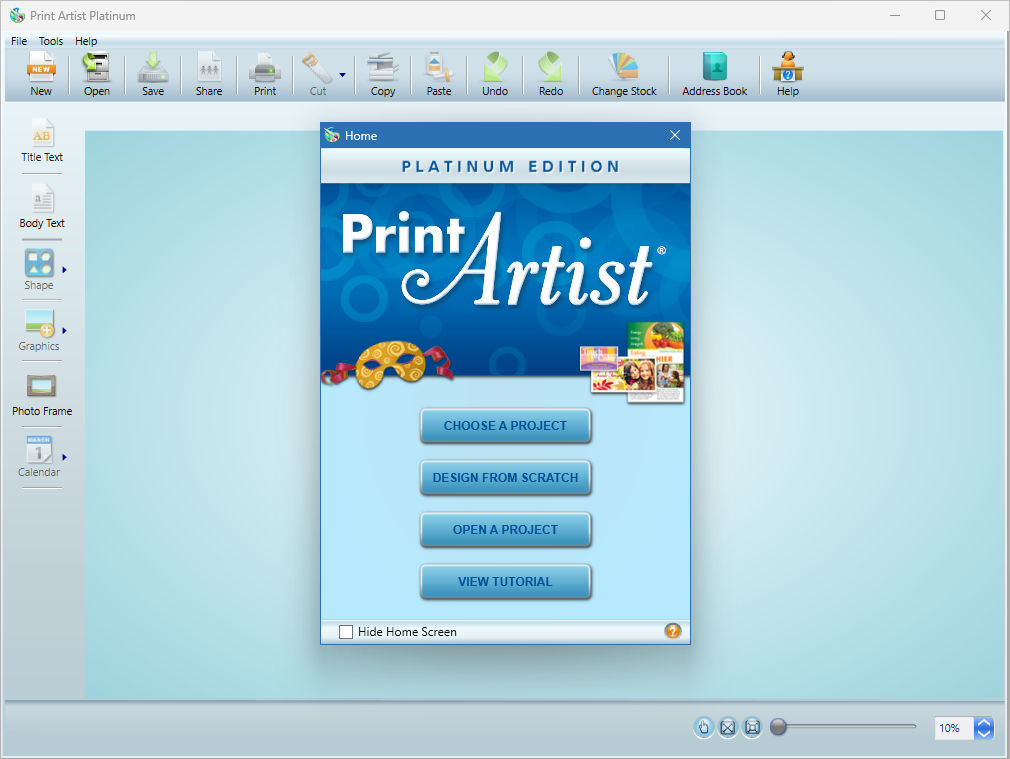
Task: Expand the Calendar tool arrow
Action: tap(64, 457)
